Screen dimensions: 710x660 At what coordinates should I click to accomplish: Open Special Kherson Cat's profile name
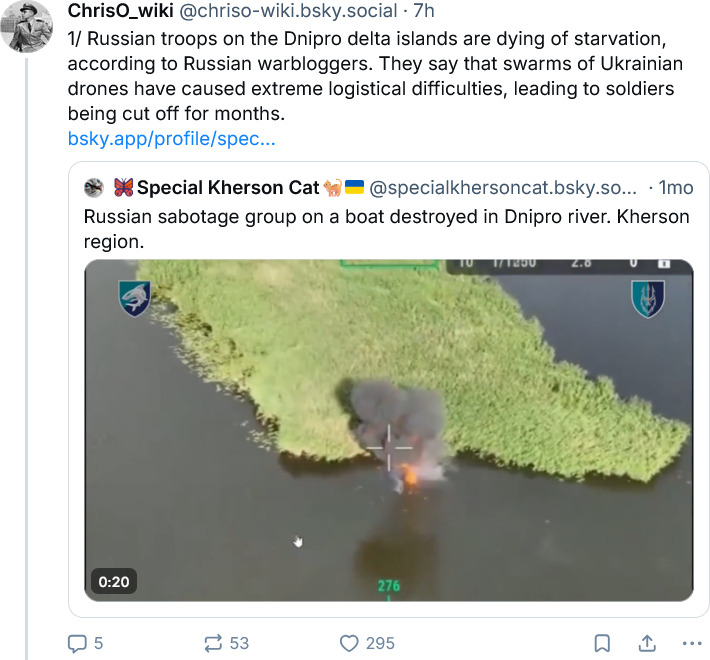(228, 187)
